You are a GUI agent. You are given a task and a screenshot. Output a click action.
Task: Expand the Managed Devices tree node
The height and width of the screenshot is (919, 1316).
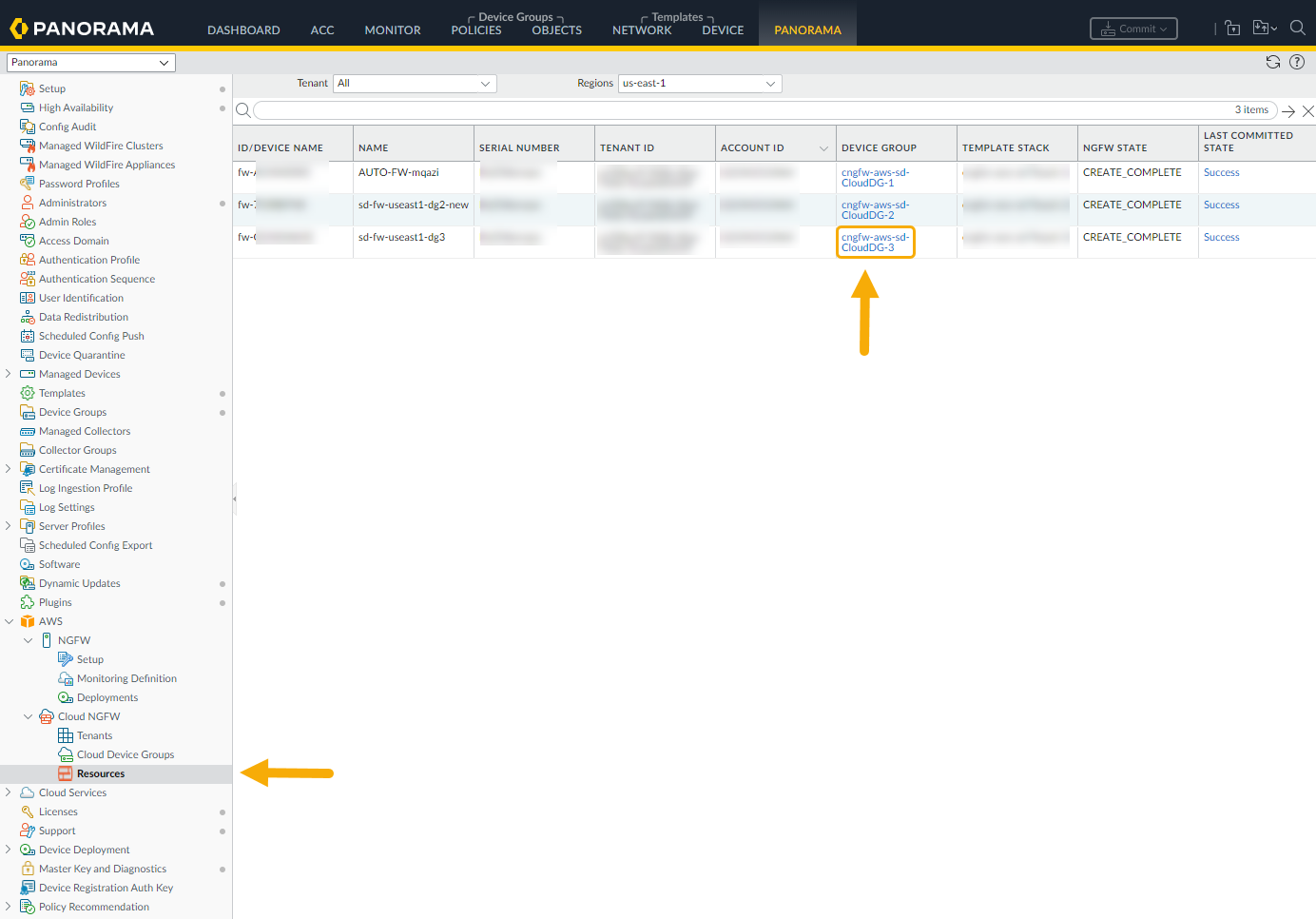pos(9,374)
